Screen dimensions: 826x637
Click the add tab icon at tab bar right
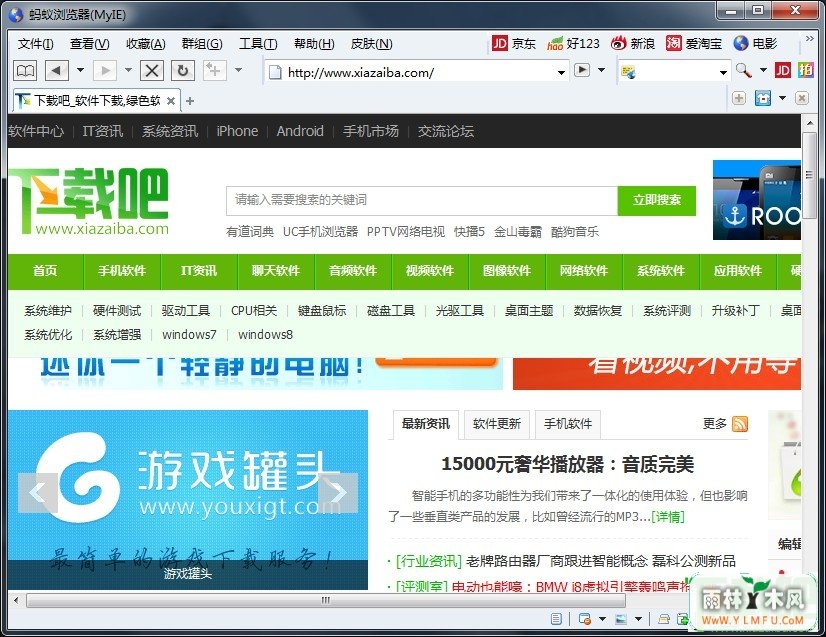[x=739, y=98]
